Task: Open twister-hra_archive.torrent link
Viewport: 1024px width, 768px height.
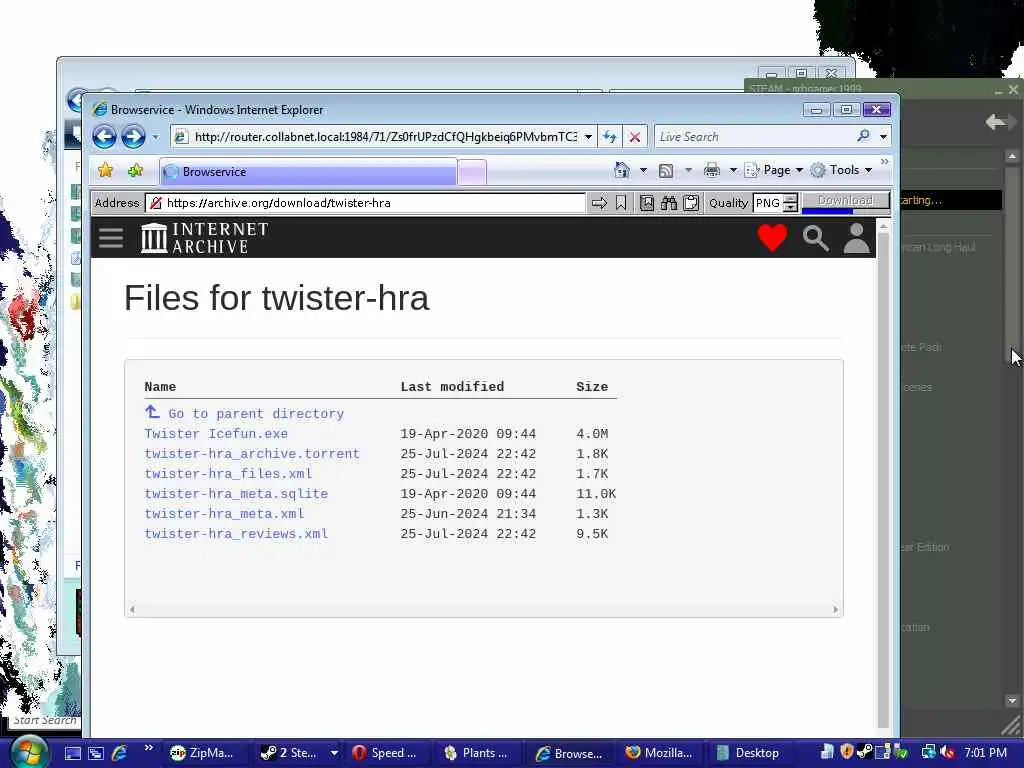Action: (x=252, y=454)
